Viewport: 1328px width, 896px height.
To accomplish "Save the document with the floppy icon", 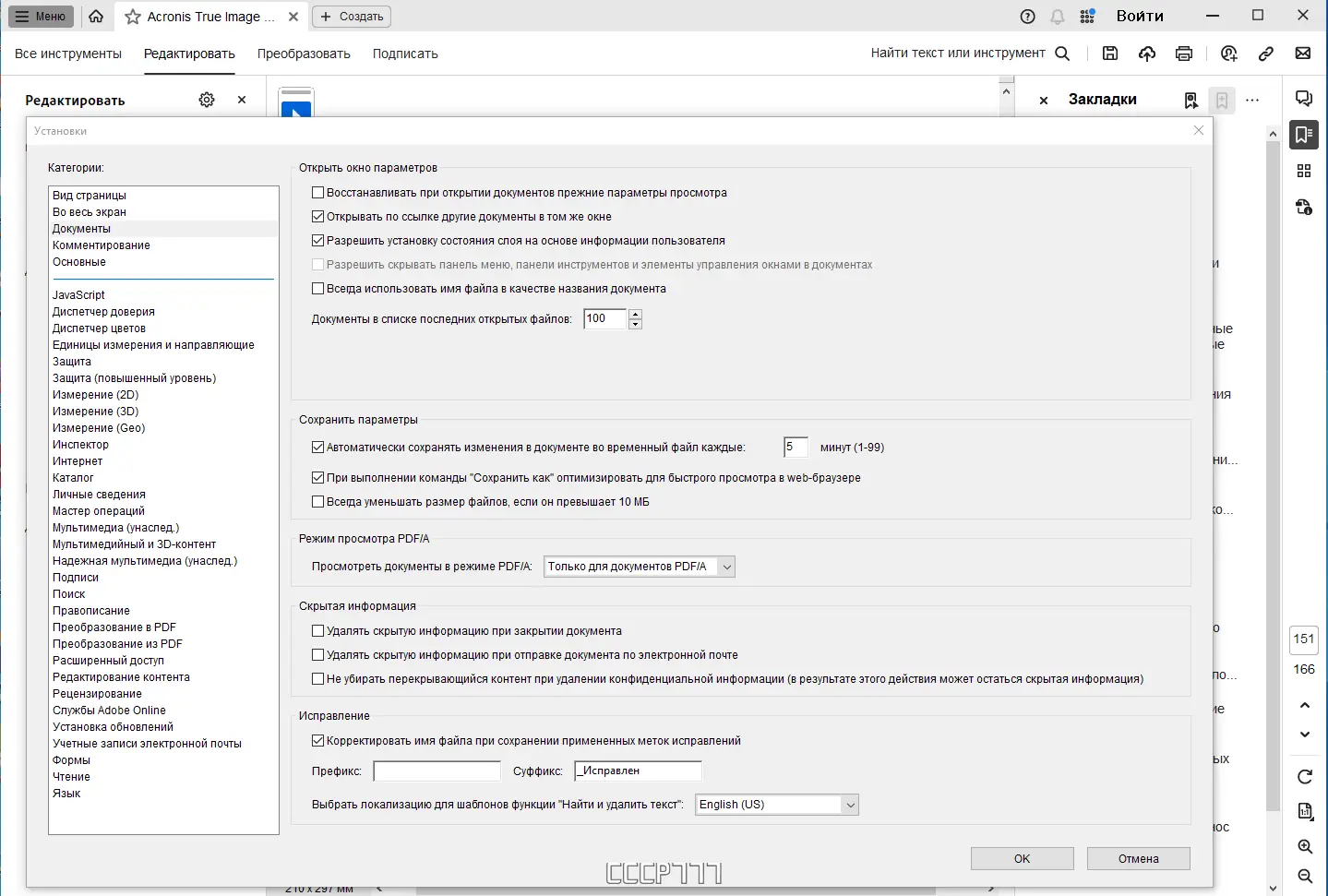I will tap(1110, 54).
